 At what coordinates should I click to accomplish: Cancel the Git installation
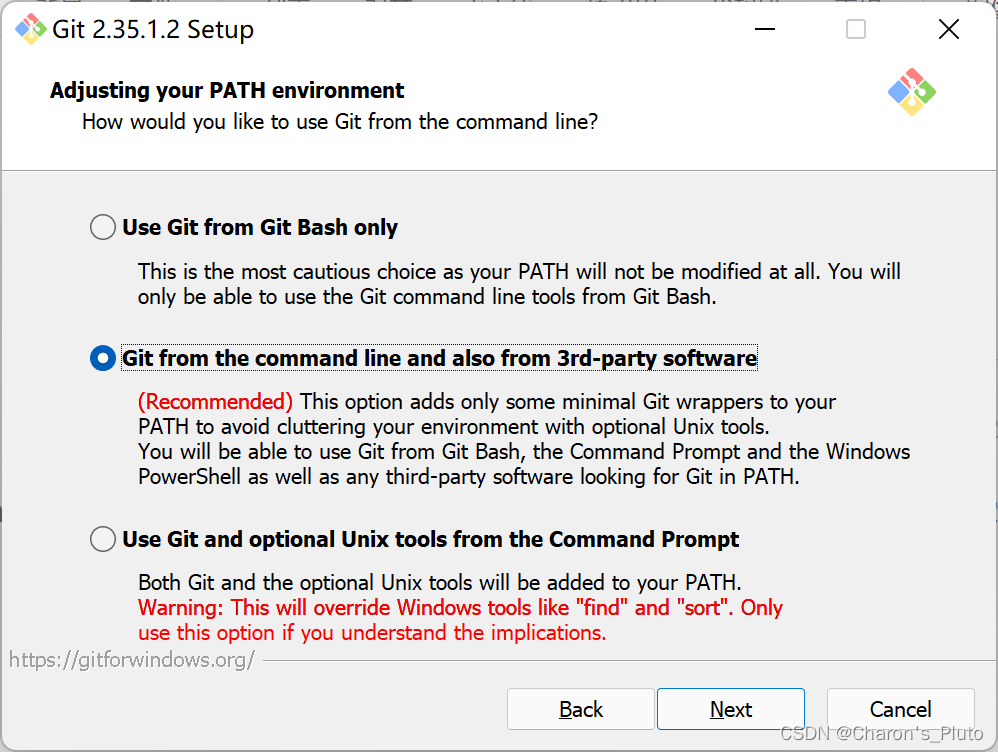click(900, 709)
